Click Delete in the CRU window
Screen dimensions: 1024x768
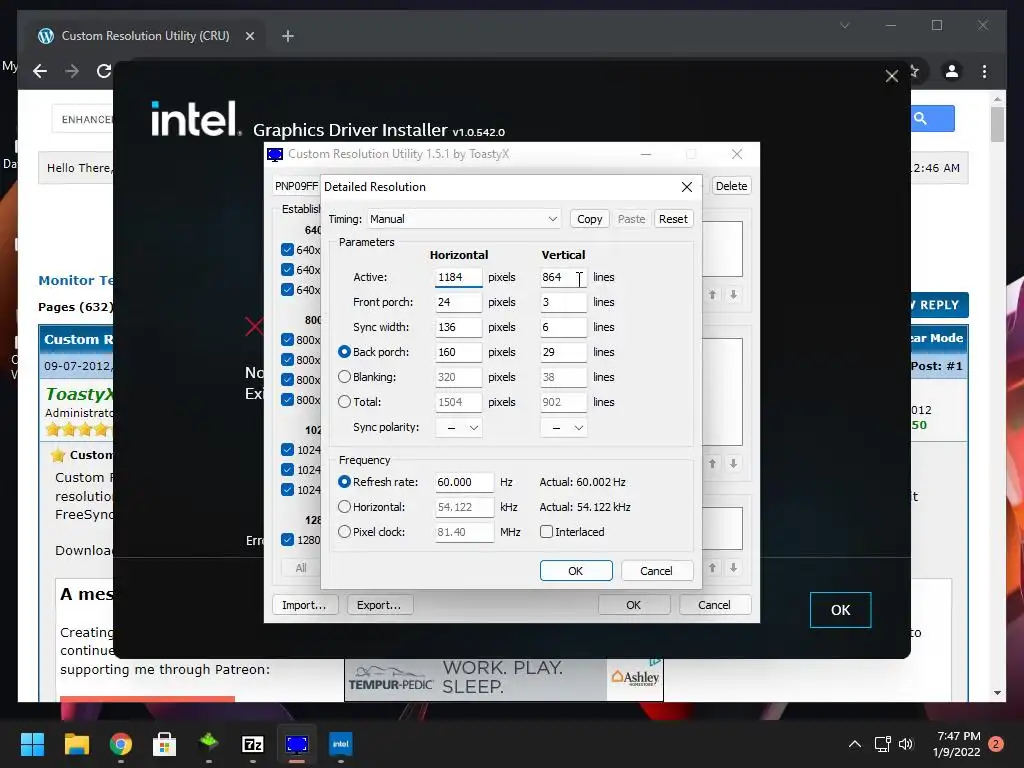(x=731, y=185)
